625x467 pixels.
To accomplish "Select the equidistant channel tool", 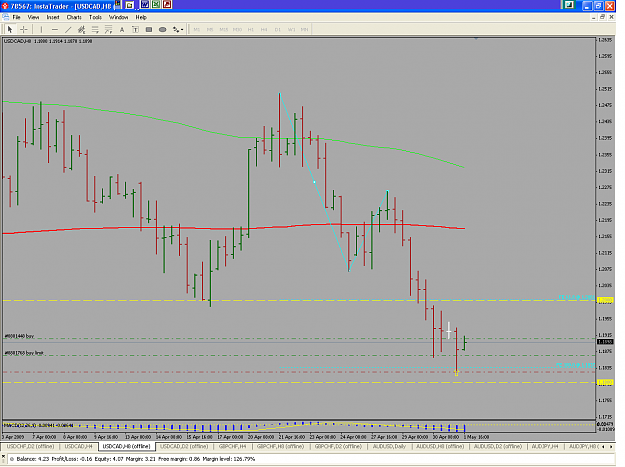I will 81,29.
